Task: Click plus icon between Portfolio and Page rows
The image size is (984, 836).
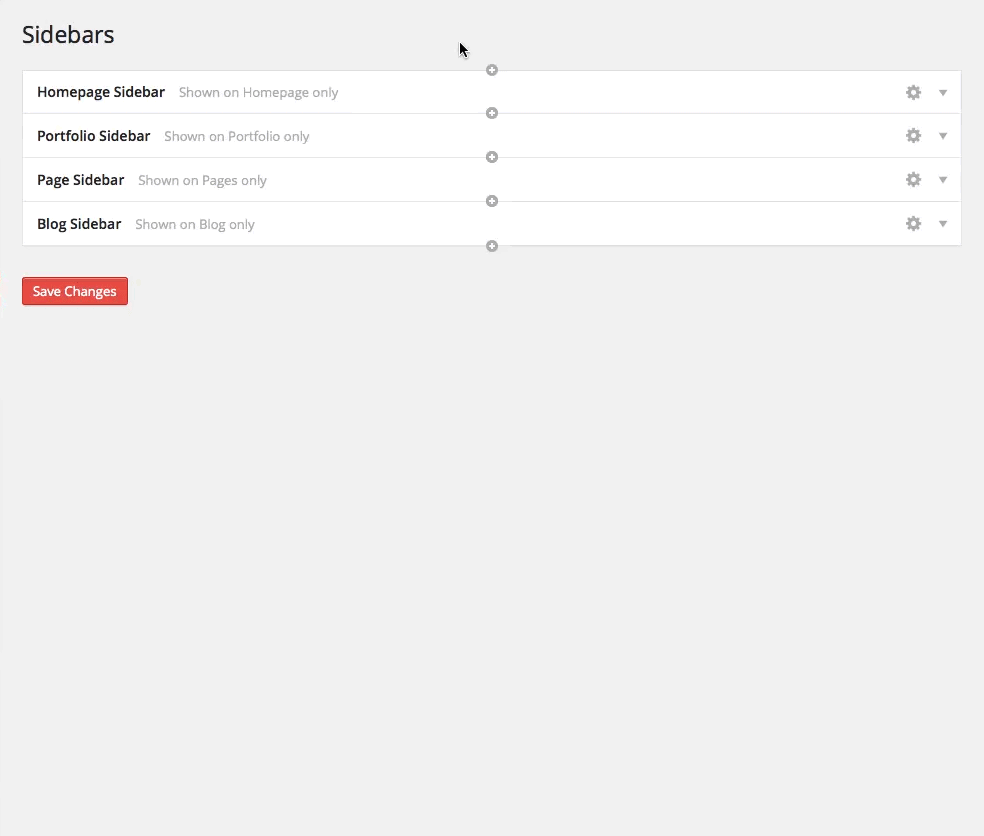Action: tap(492, 157)
